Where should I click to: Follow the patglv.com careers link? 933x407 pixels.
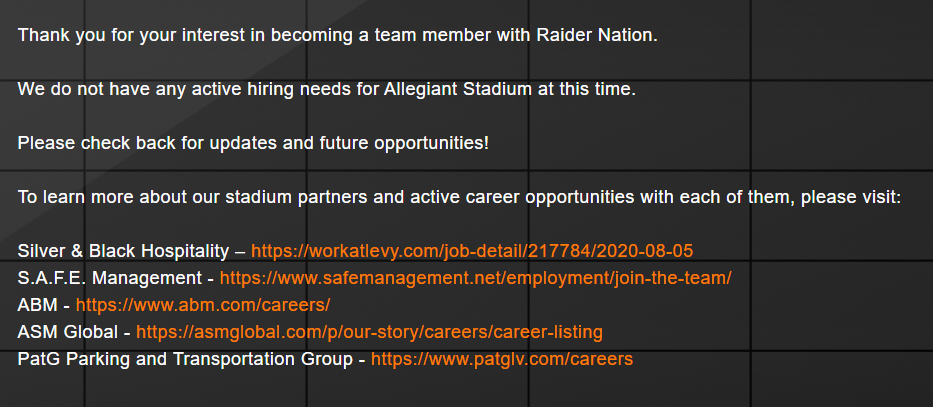[501, 358]
